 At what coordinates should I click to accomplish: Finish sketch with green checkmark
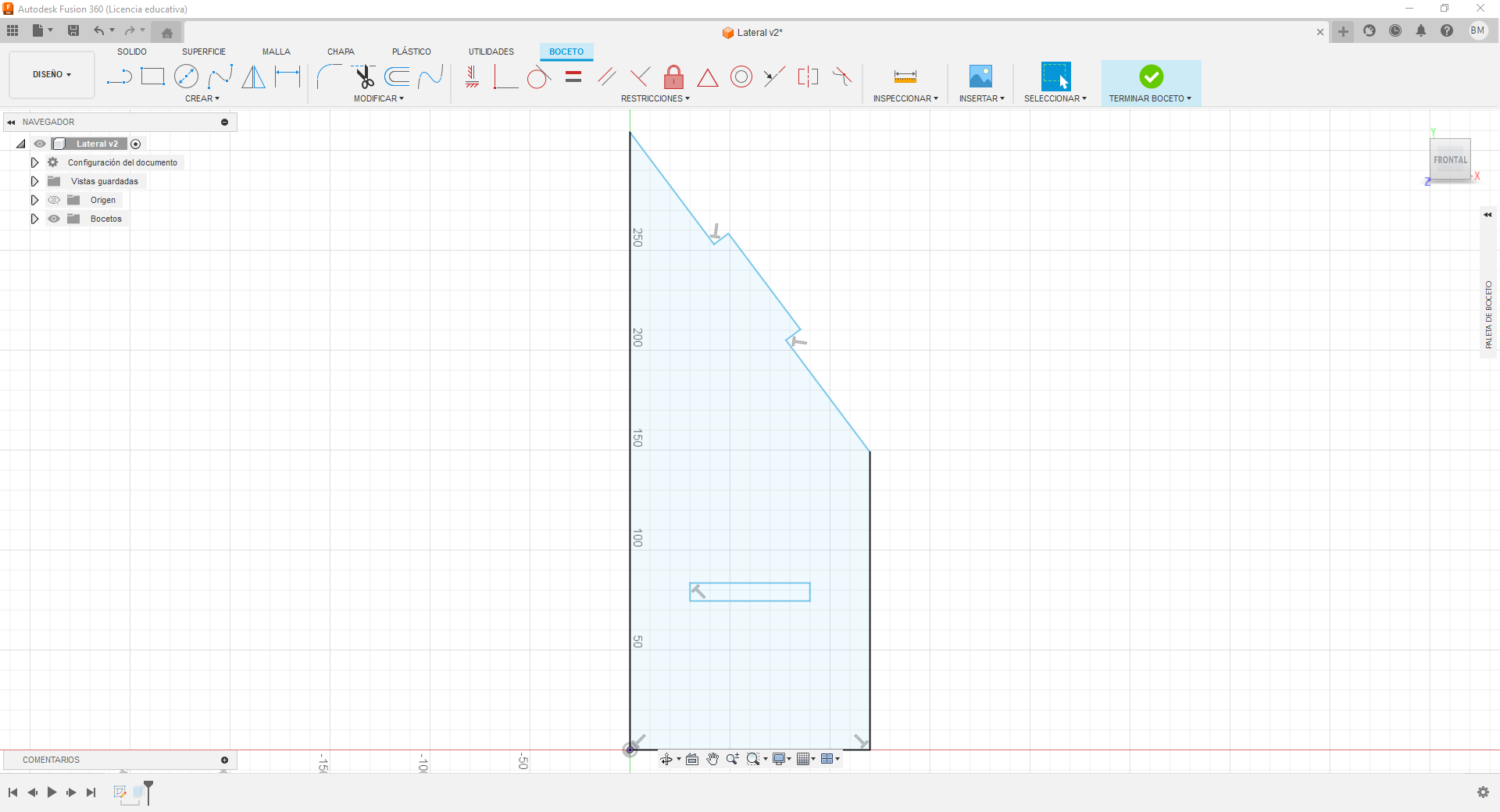point(1151,77)
